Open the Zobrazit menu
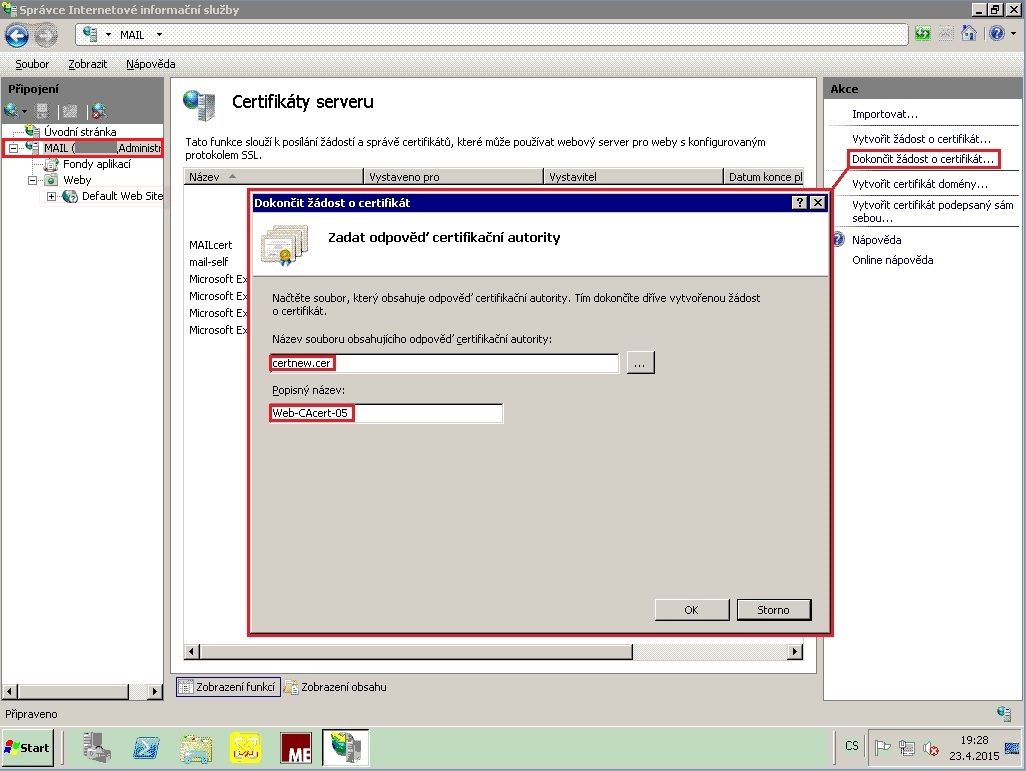 click(x=88, y=64)
